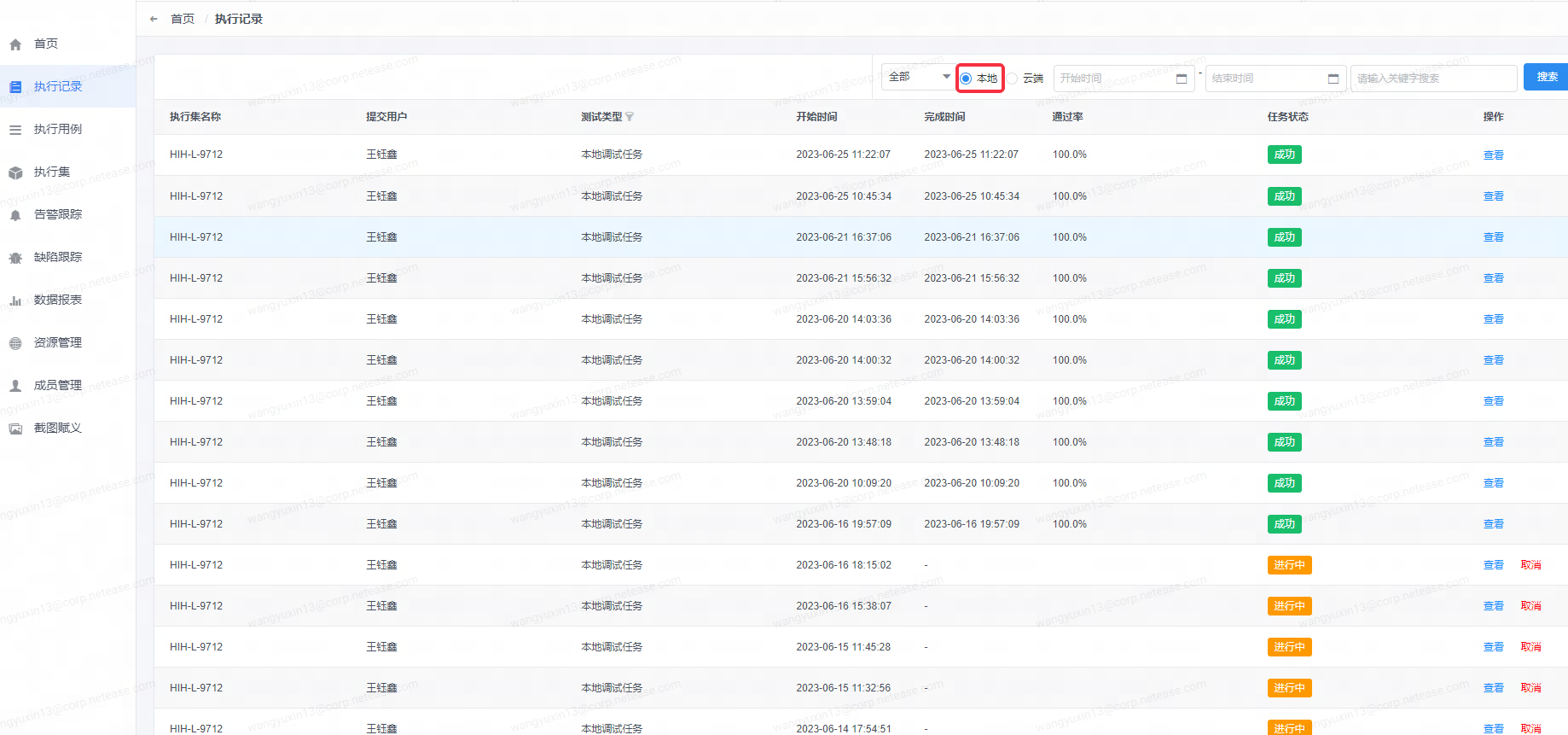
Task: Click the 截图赋义 image icon
Action: pos(15,429)
